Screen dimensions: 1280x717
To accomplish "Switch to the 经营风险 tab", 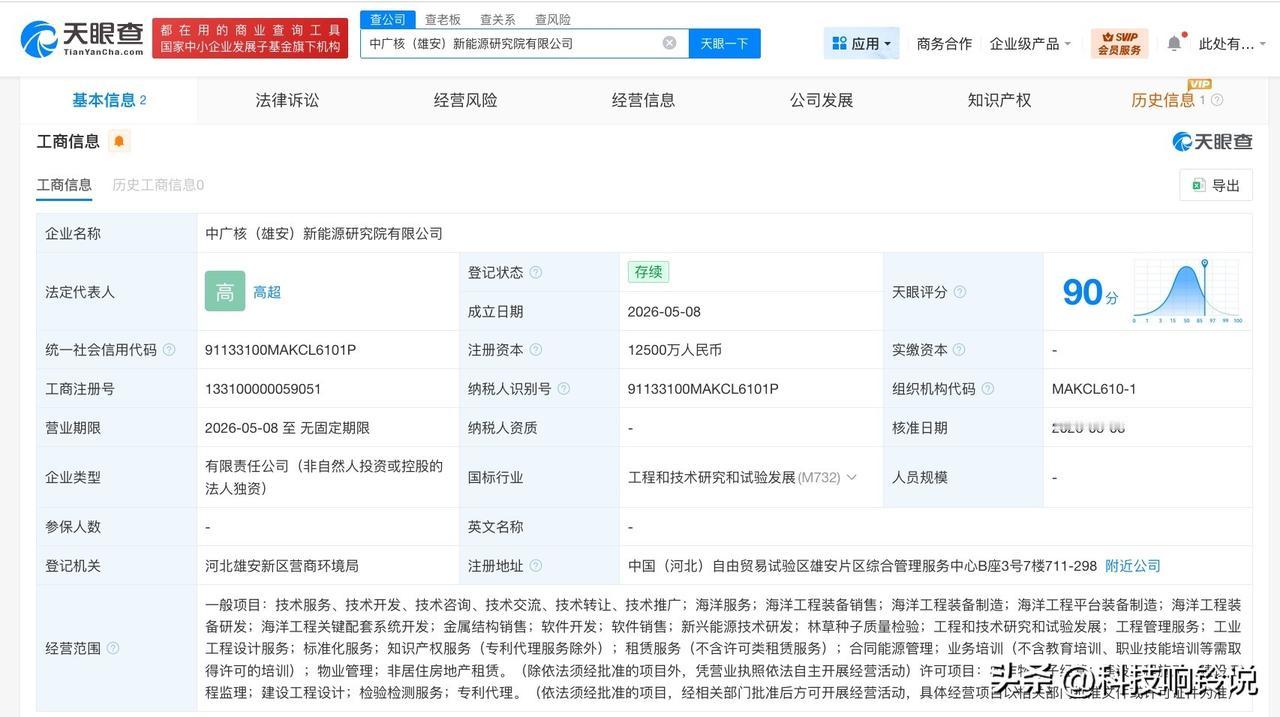I will [x=465, y=100].
